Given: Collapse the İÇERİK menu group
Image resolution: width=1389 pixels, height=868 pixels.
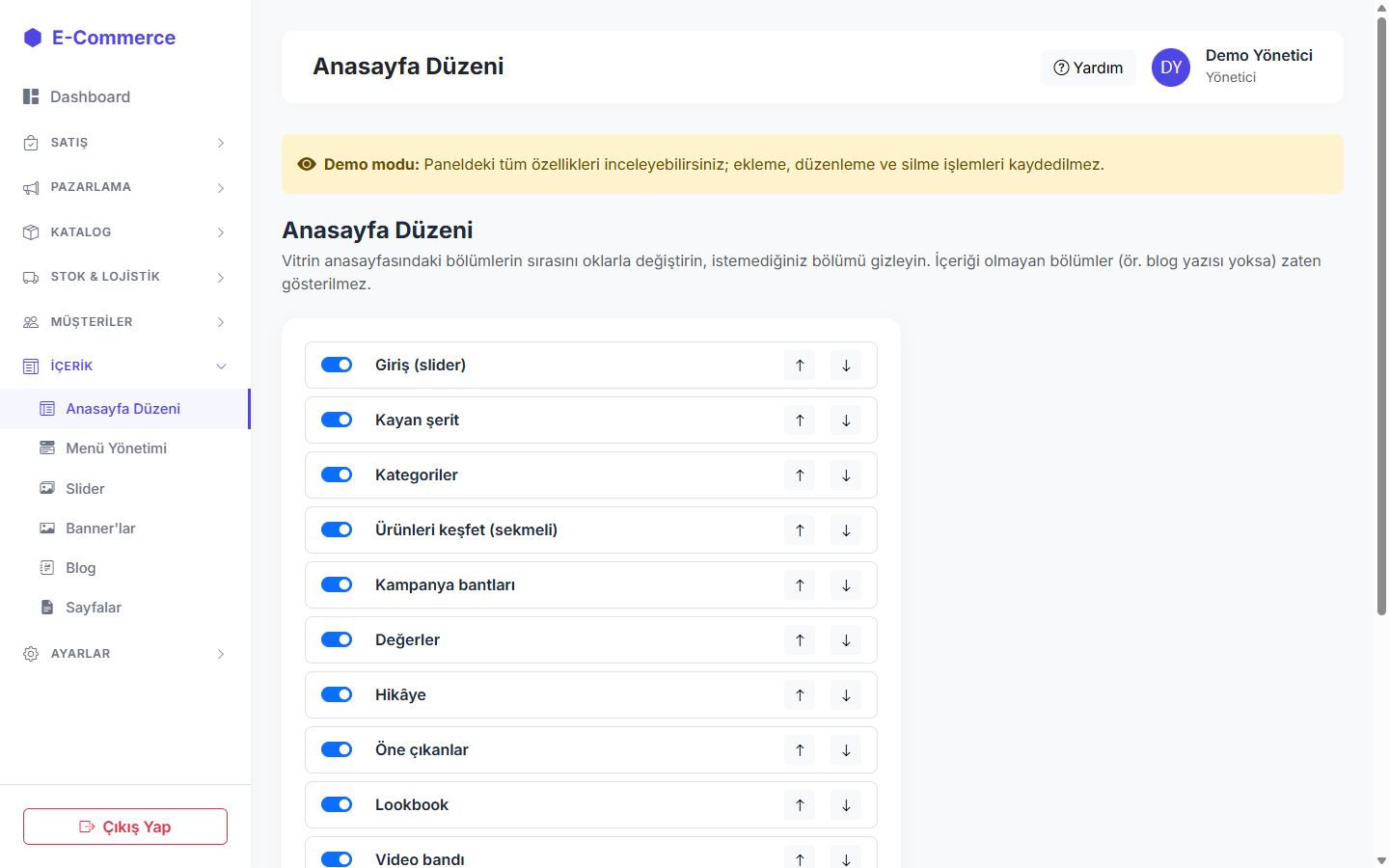Looking at the screenshot, I should tap(125, 366).
